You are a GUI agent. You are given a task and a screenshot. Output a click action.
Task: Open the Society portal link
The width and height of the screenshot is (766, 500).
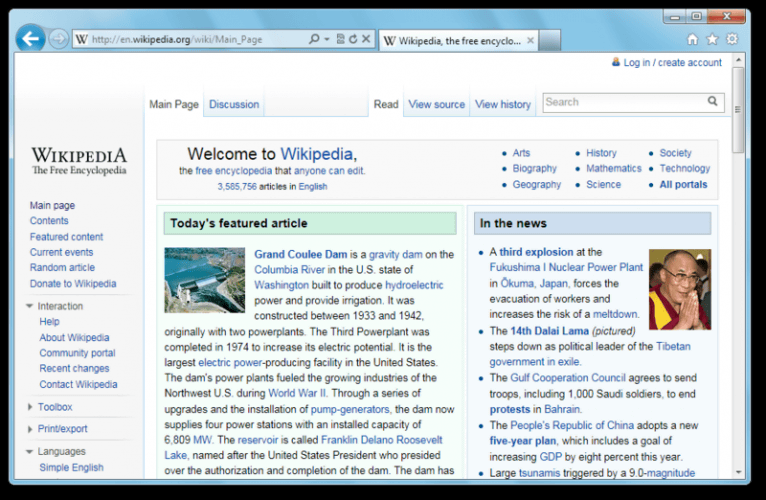[x=675, y=153]
